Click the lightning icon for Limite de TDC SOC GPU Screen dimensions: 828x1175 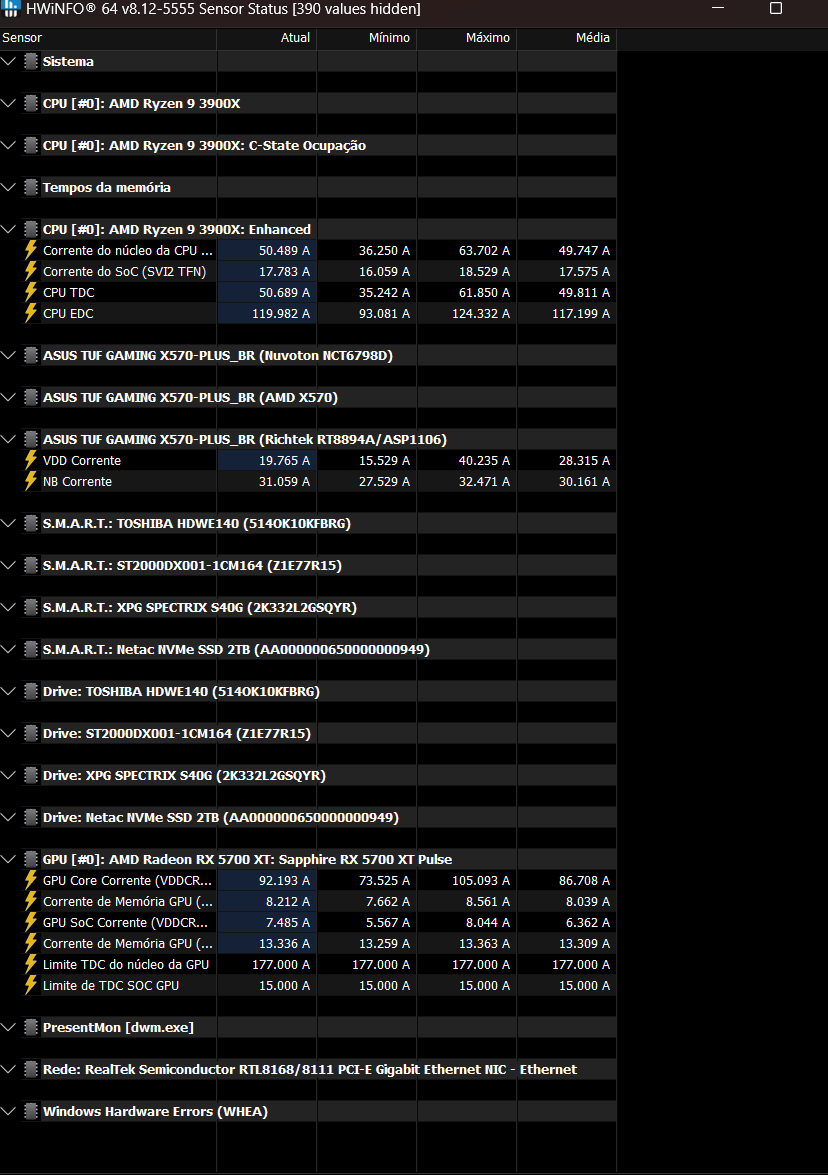pos(31,985)
